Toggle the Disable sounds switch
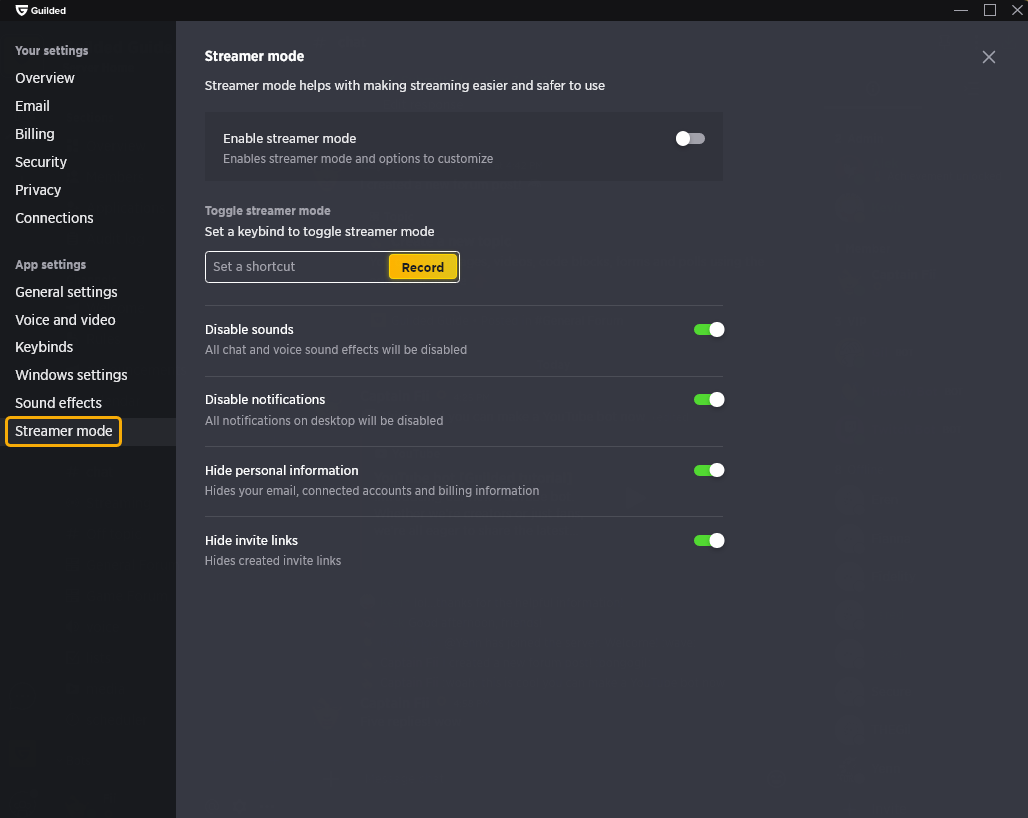 click(x=709, y=330)
